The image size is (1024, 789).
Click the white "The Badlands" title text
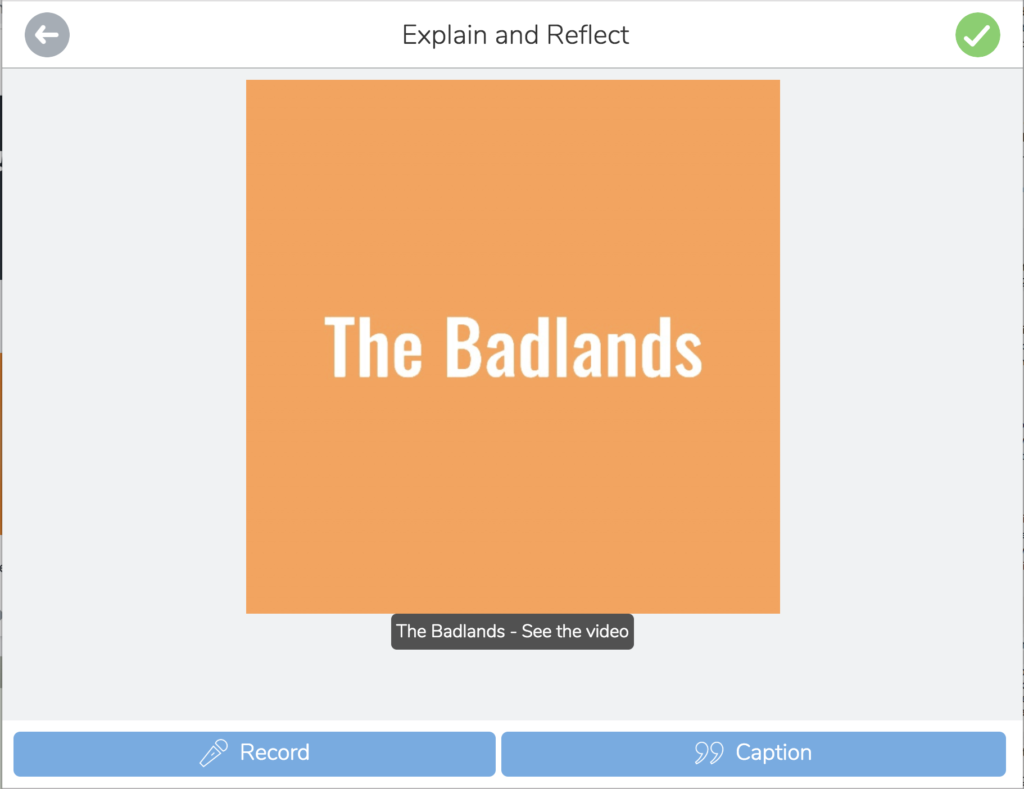pos(512,346)
